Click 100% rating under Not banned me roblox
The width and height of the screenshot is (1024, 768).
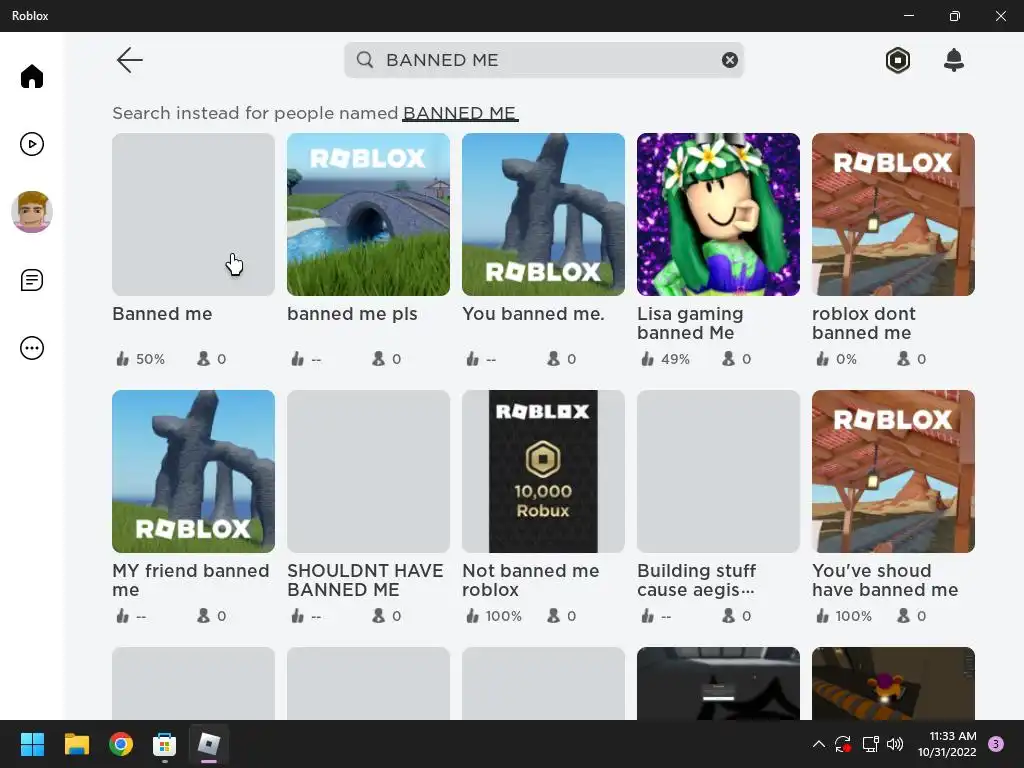coord(504,616)
